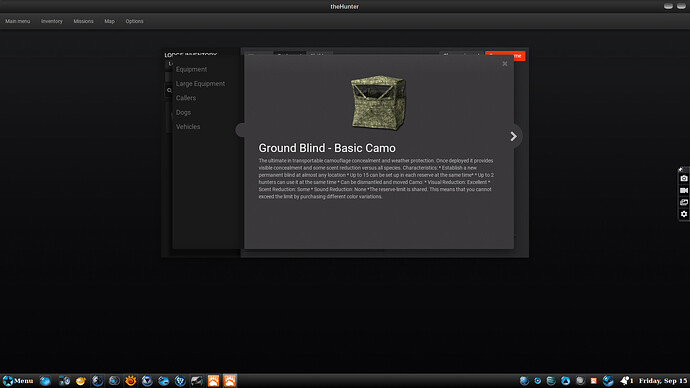Open the Missions menu
Image resolution: width=690 pixels, height=388 pixels.
click(83, 21)
